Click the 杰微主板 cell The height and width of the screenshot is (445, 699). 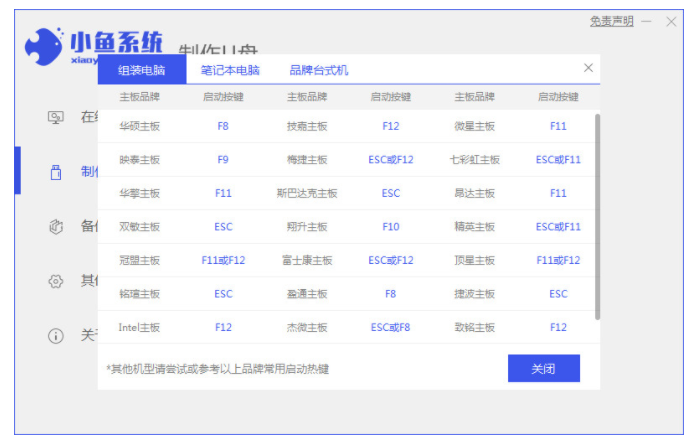(x=307, y=327)
